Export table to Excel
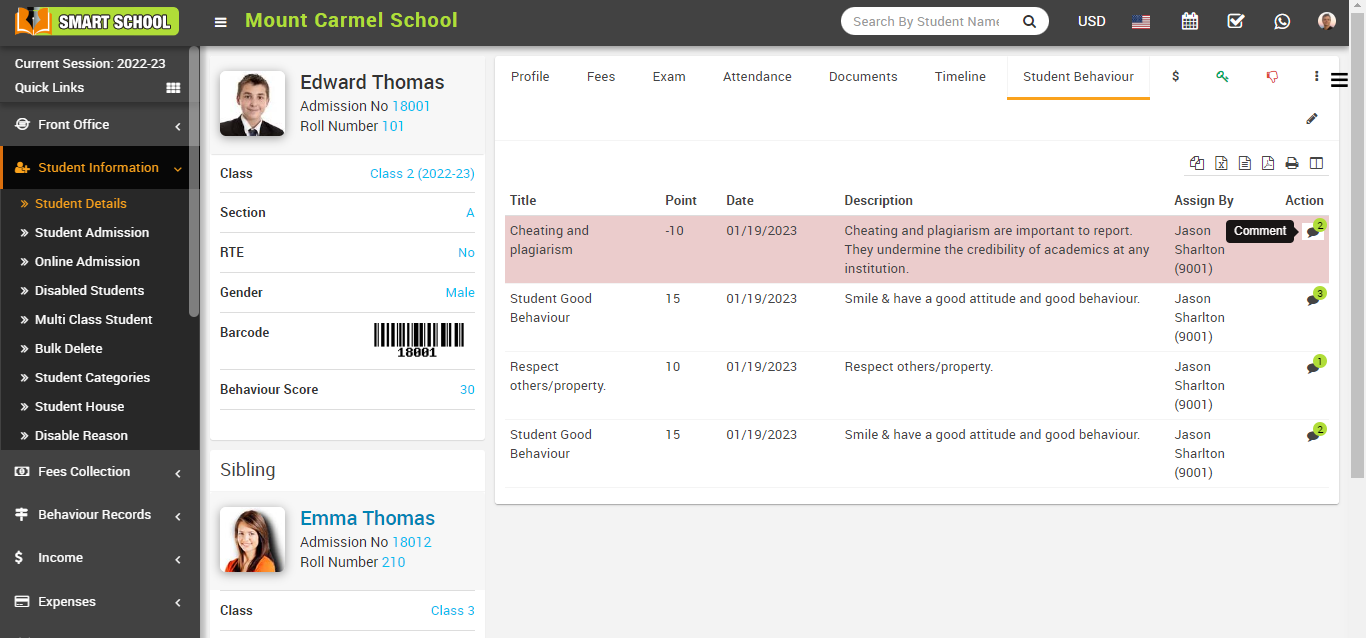The height and width of the screenshot is (638, 1366). tap(1221, 163)
